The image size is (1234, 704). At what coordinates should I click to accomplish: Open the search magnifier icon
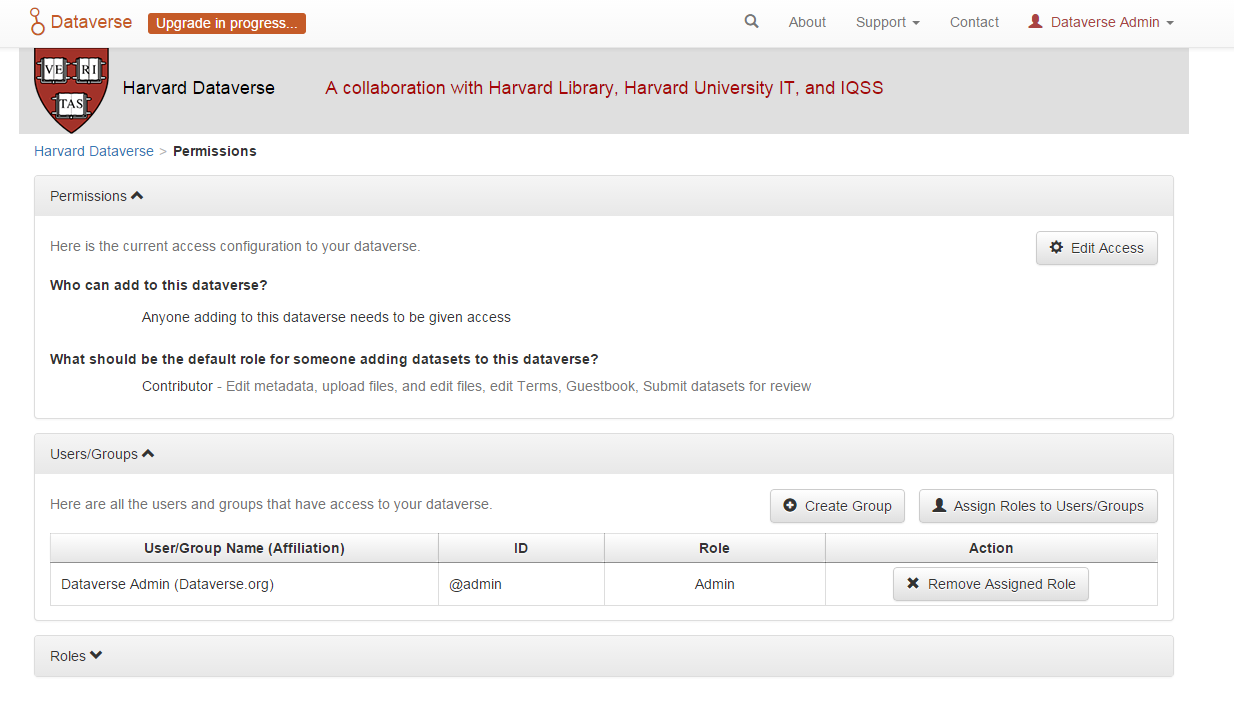[x=751, y=21]
